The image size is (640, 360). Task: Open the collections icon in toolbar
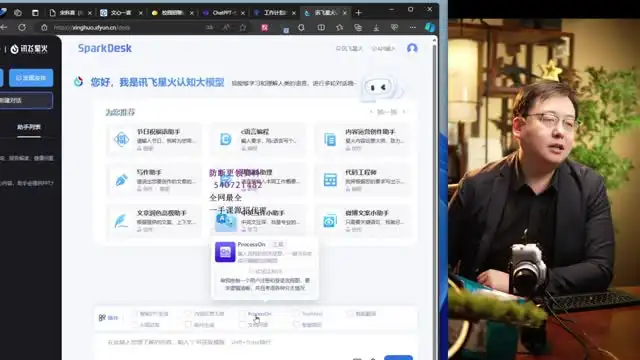pos(358,27)
